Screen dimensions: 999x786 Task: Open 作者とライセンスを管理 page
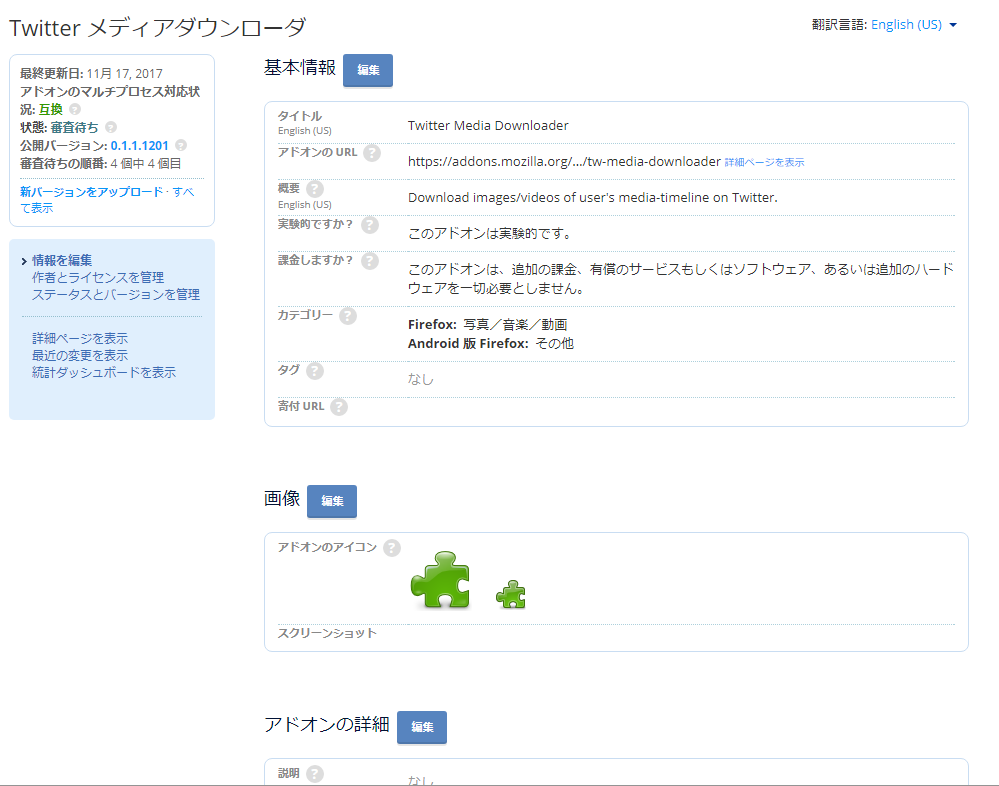pos(98,278)
